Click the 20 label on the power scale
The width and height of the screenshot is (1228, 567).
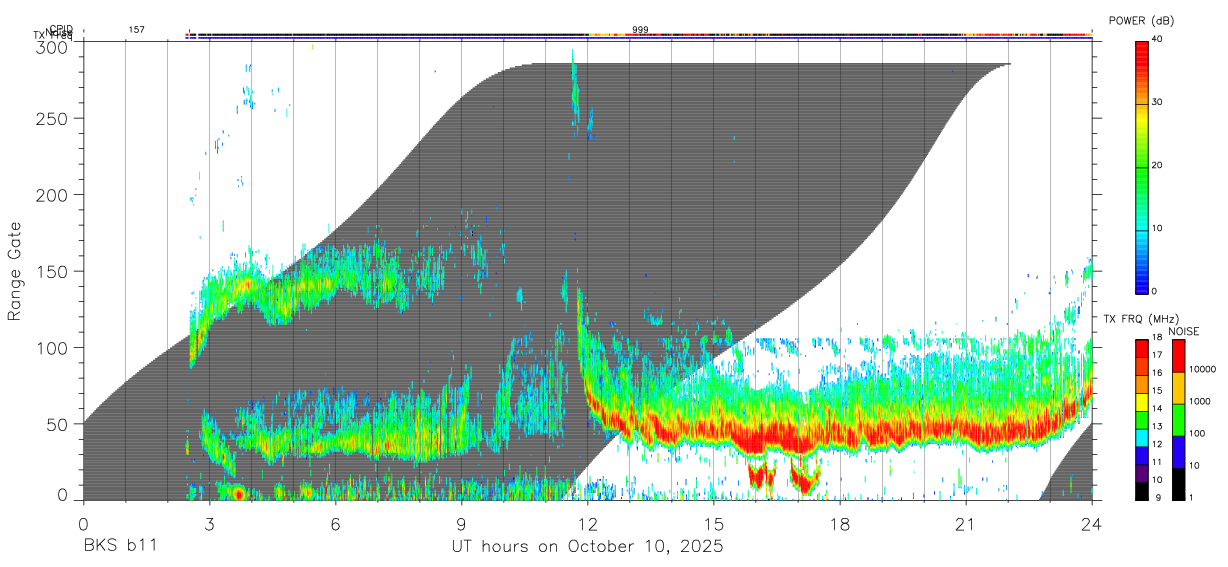(x=1159, y=165)
